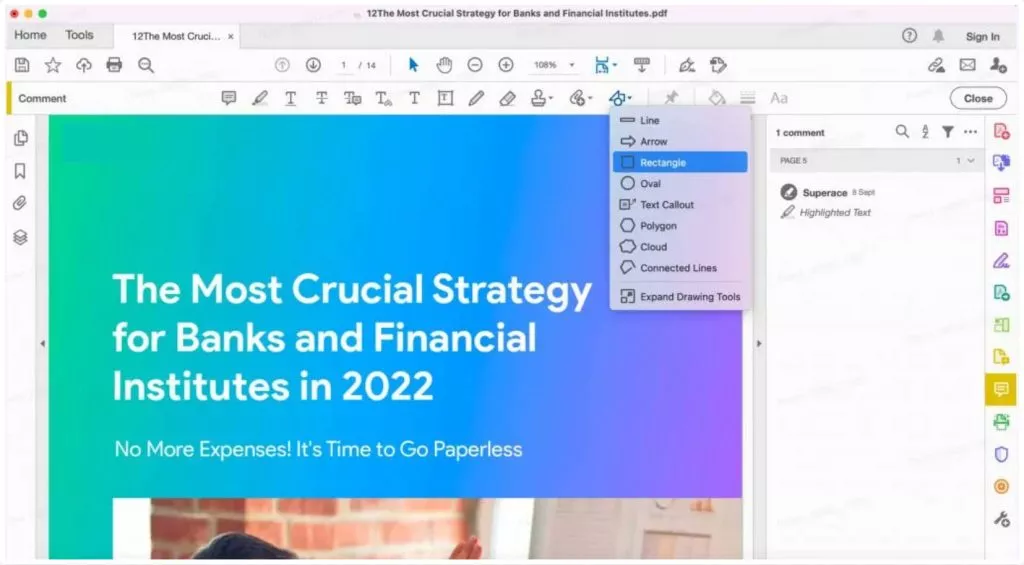Select the highlight text tool
The width and height of the screenshot is (1024, 565).
260,98
